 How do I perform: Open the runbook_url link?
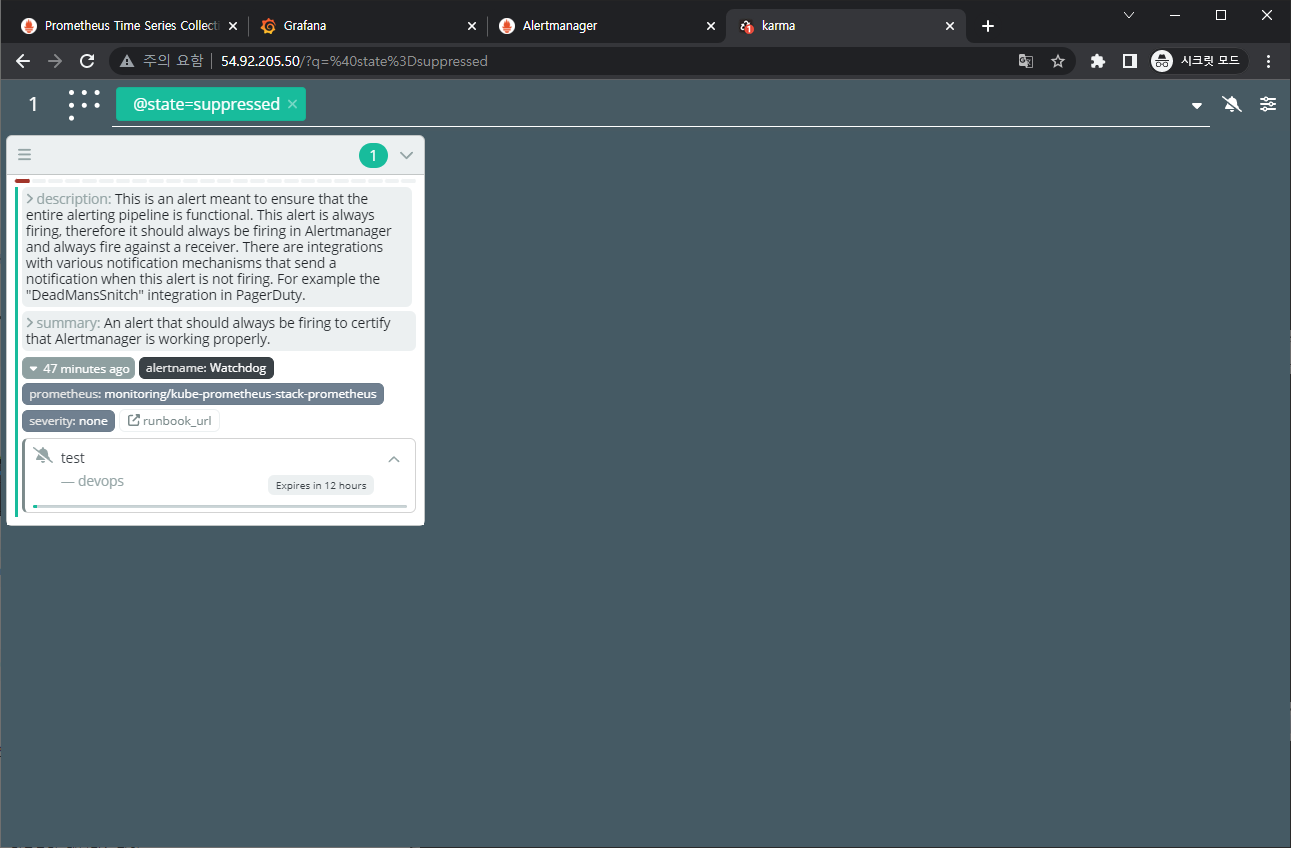169,421
